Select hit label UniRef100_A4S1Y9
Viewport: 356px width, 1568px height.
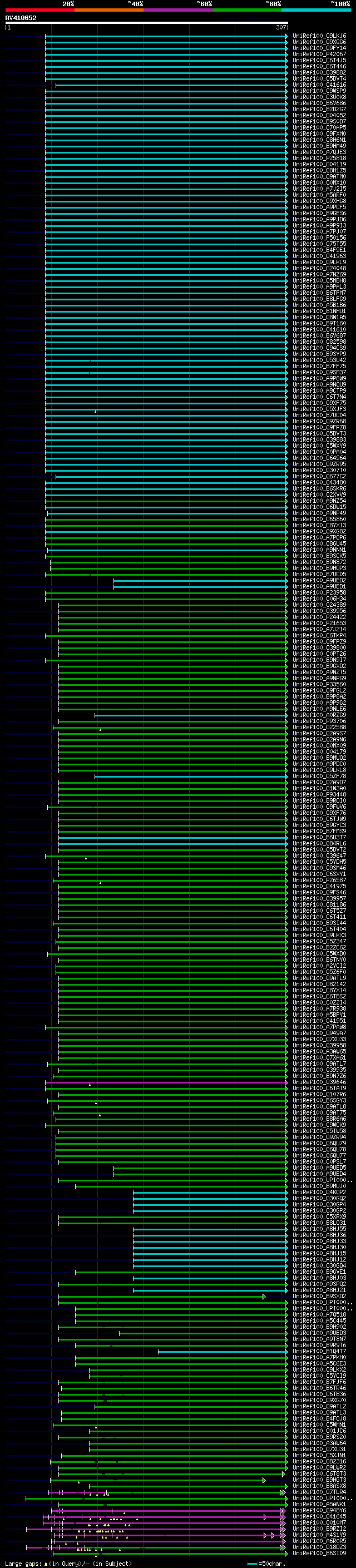pyautogui.click(x=319, y=1535)
